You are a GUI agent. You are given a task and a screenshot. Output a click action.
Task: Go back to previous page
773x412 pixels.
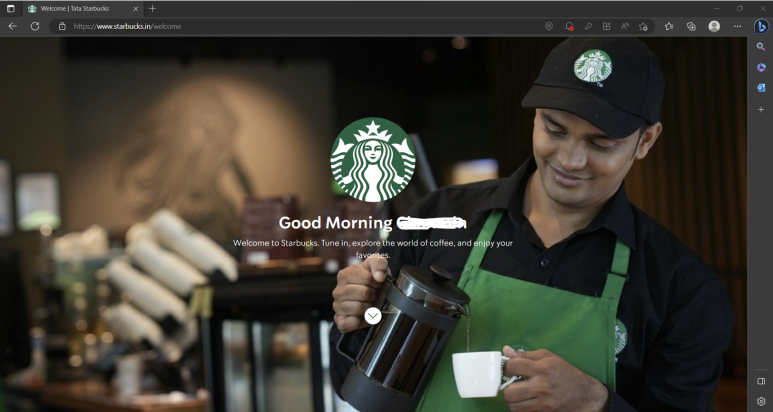13,26
